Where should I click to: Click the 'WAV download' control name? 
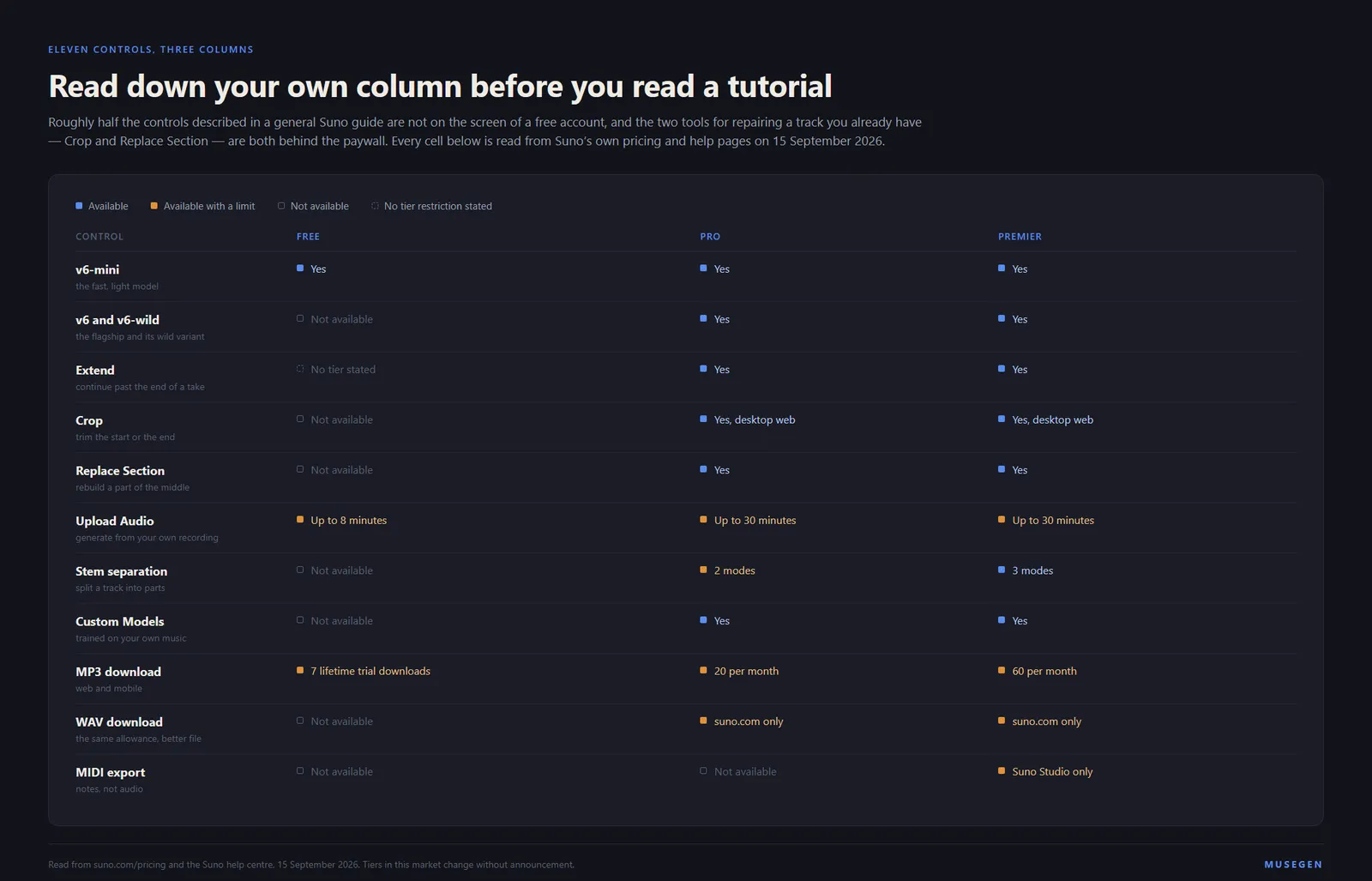click(x=119, y=722)
